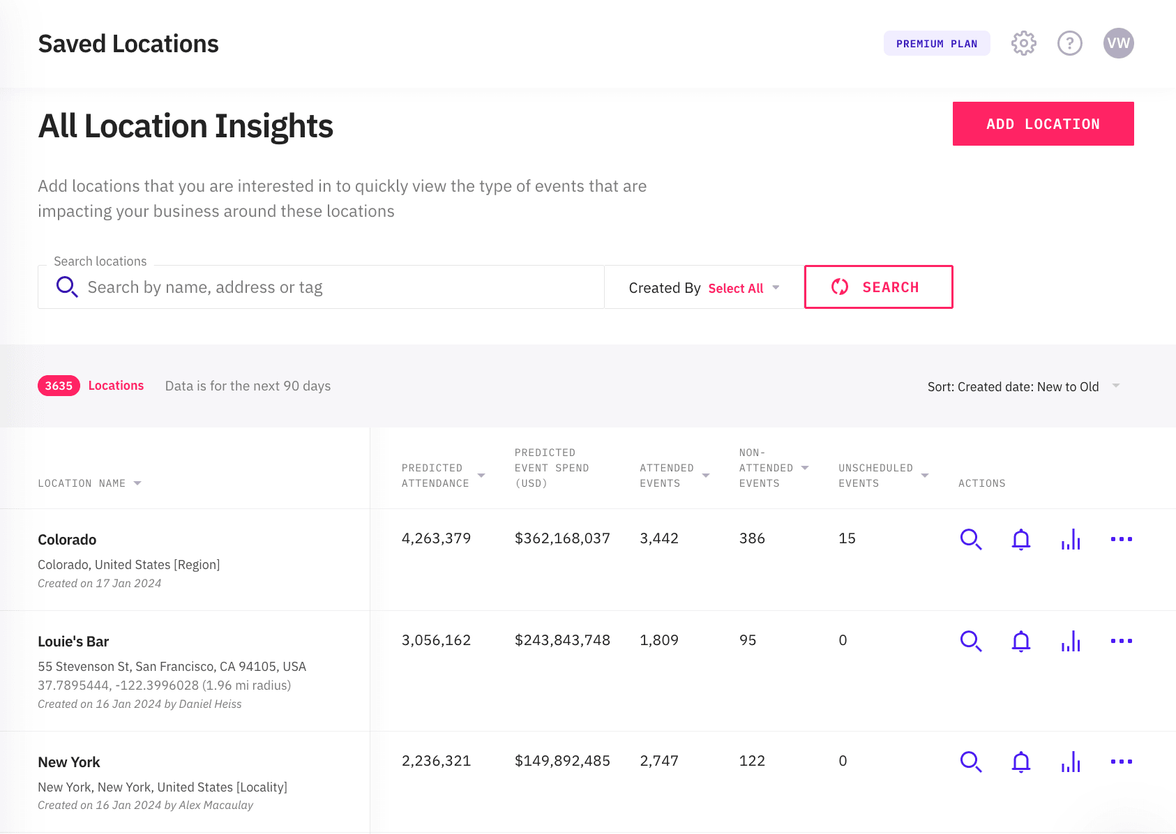Click the VW profile avatar
The height and width of the screenshot is (834, 1176).
[1118, 43]
